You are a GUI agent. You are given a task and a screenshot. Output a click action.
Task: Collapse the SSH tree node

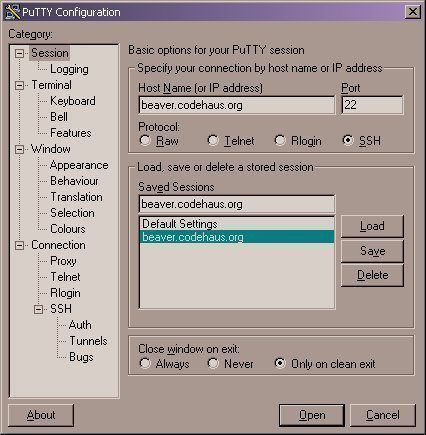[x=38, y=309]
